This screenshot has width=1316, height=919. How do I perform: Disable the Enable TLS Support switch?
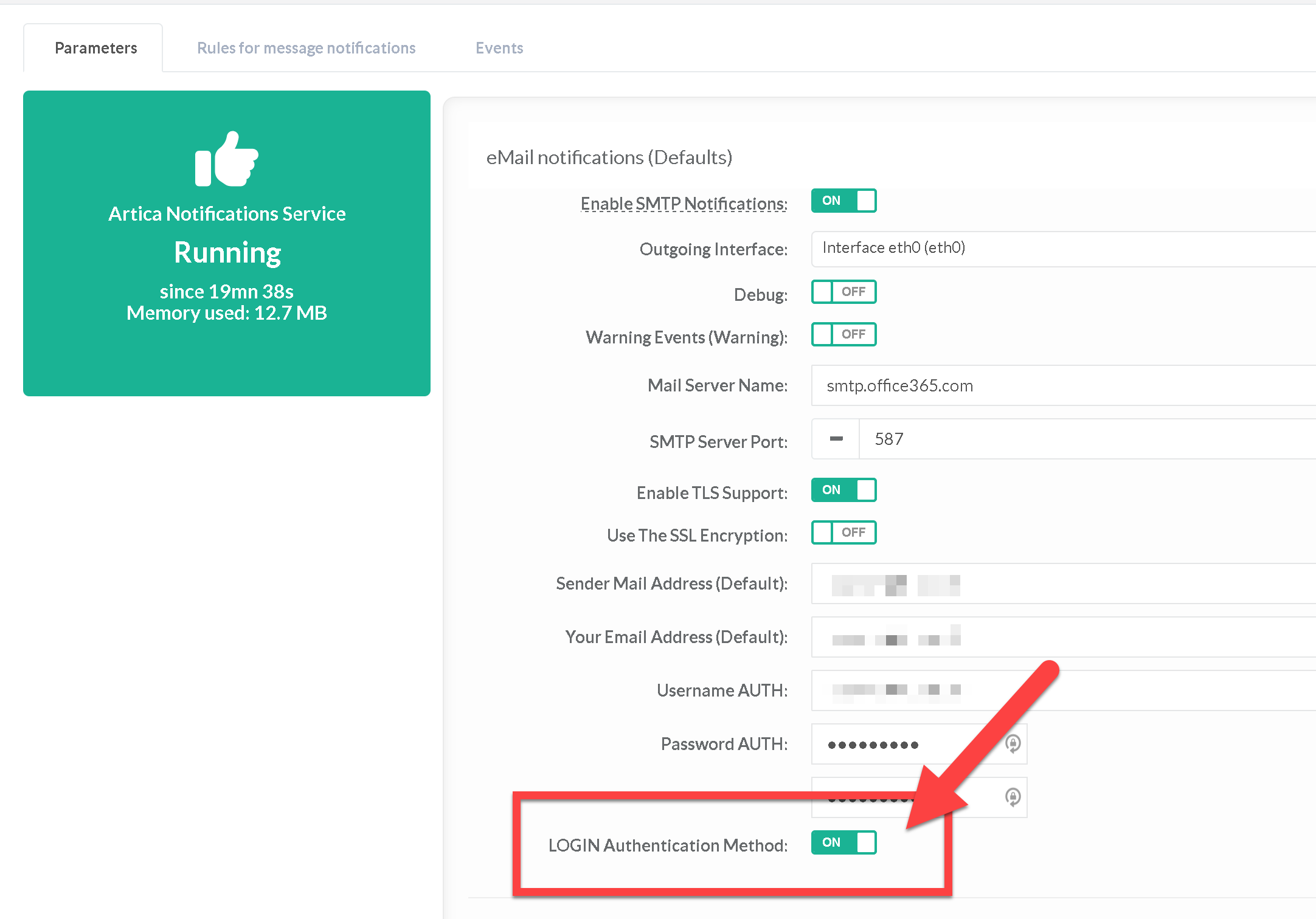(x=843, y=490)
